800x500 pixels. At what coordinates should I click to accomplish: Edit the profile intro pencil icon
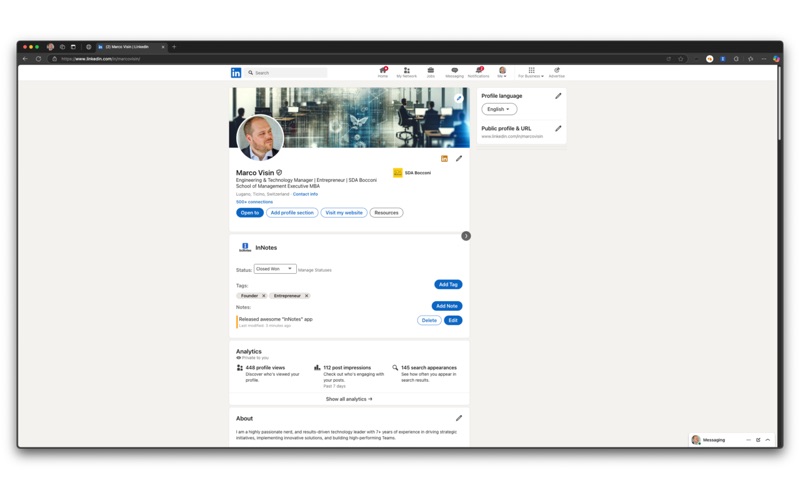click(459, 159)
